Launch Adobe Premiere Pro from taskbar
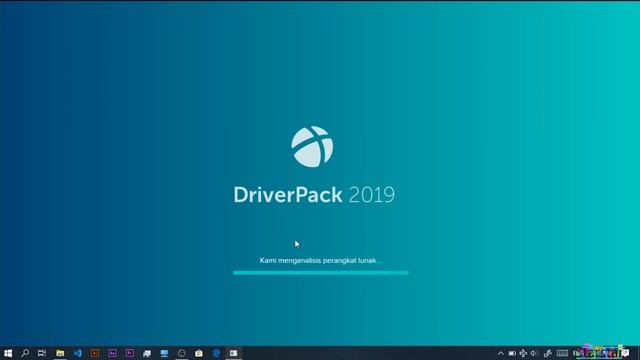640x360 pixels. tap(129, 353)
